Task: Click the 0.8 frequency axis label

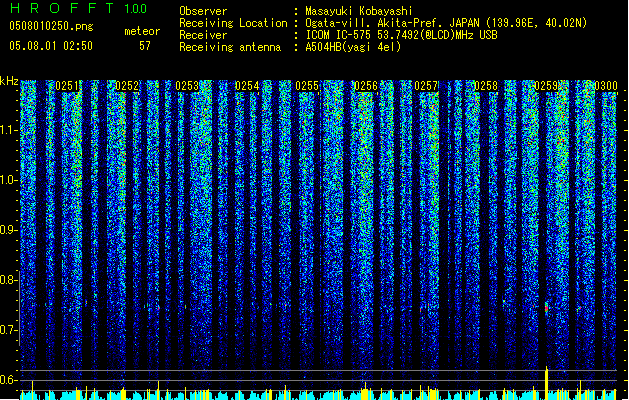Action: pyautogui.click(x=8, y=280)
